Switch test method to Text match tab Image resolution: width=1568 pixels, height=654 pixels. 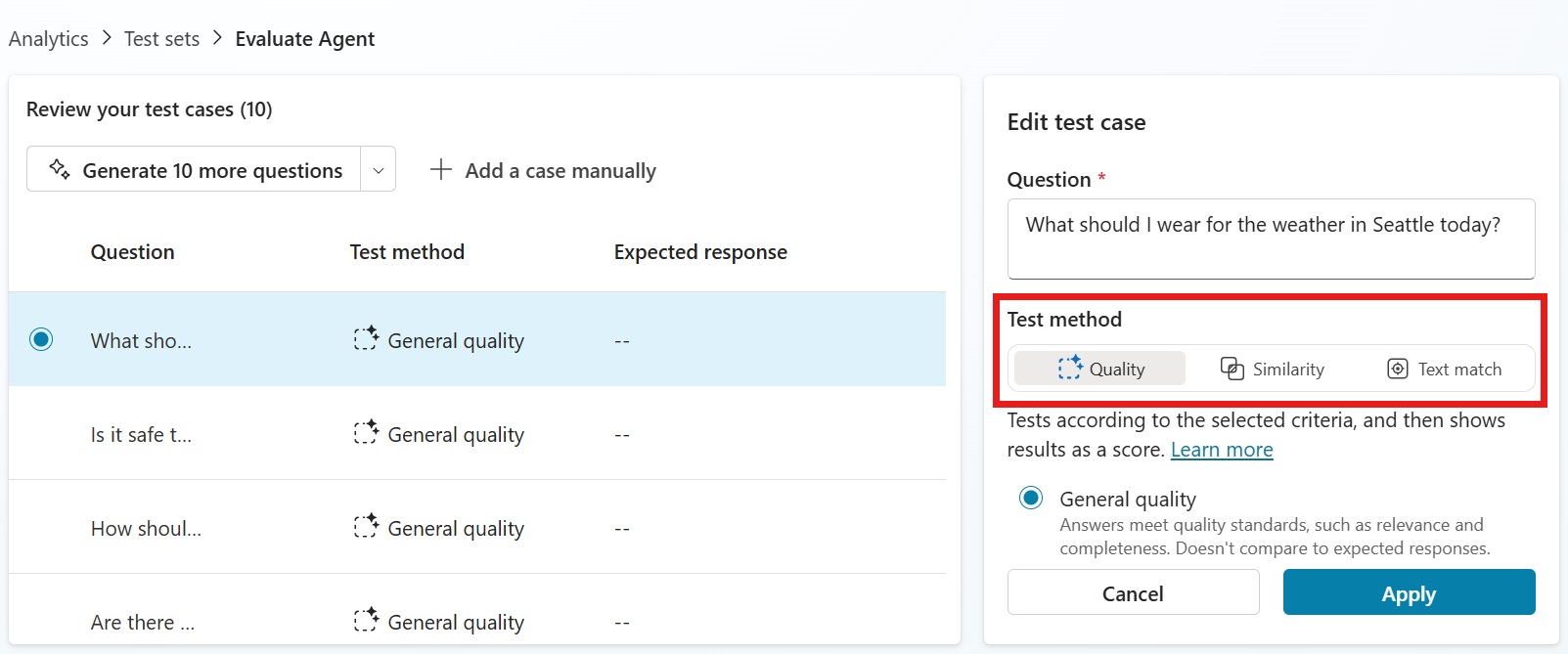[1445, 369]
